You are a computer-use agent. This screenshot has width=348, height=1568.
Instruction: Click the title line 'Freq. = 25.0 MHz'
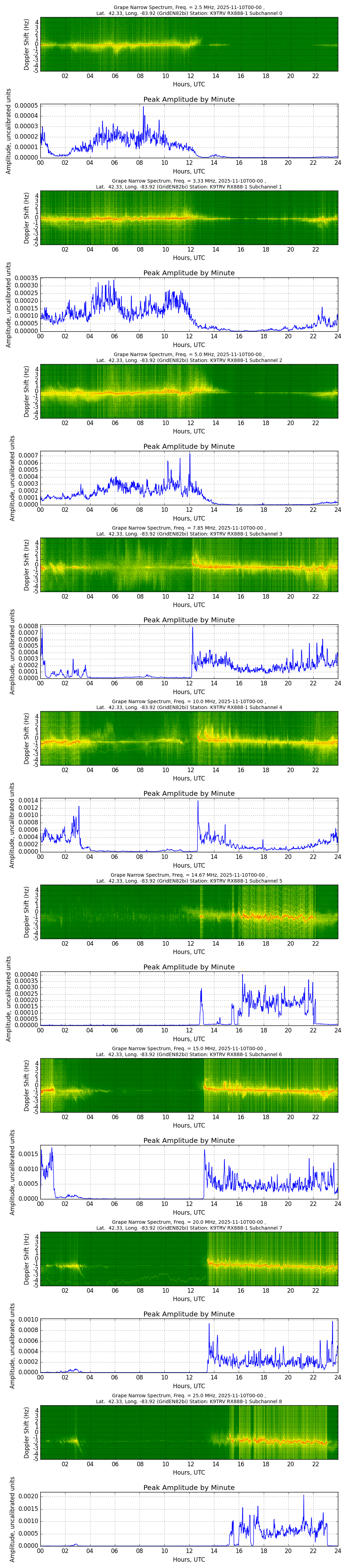click(189, 1395)
